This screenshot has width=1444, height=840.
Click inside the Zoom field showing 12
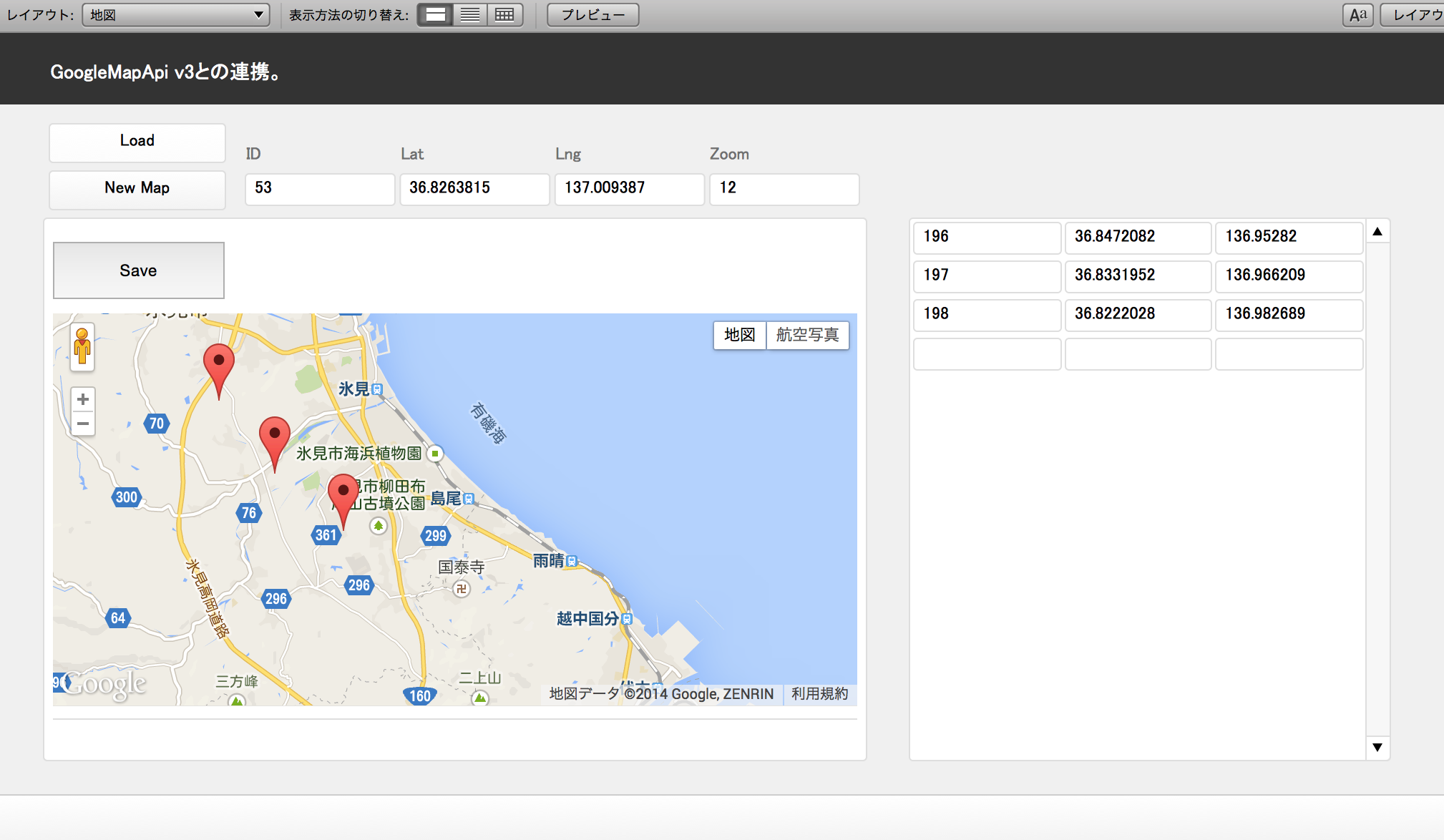click(x=784, y=188)
